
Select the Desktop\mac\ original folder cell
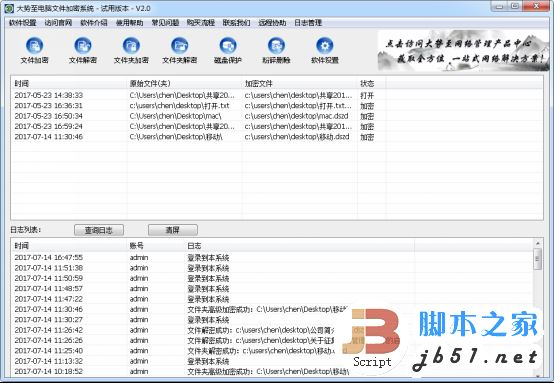coord(176,116)
